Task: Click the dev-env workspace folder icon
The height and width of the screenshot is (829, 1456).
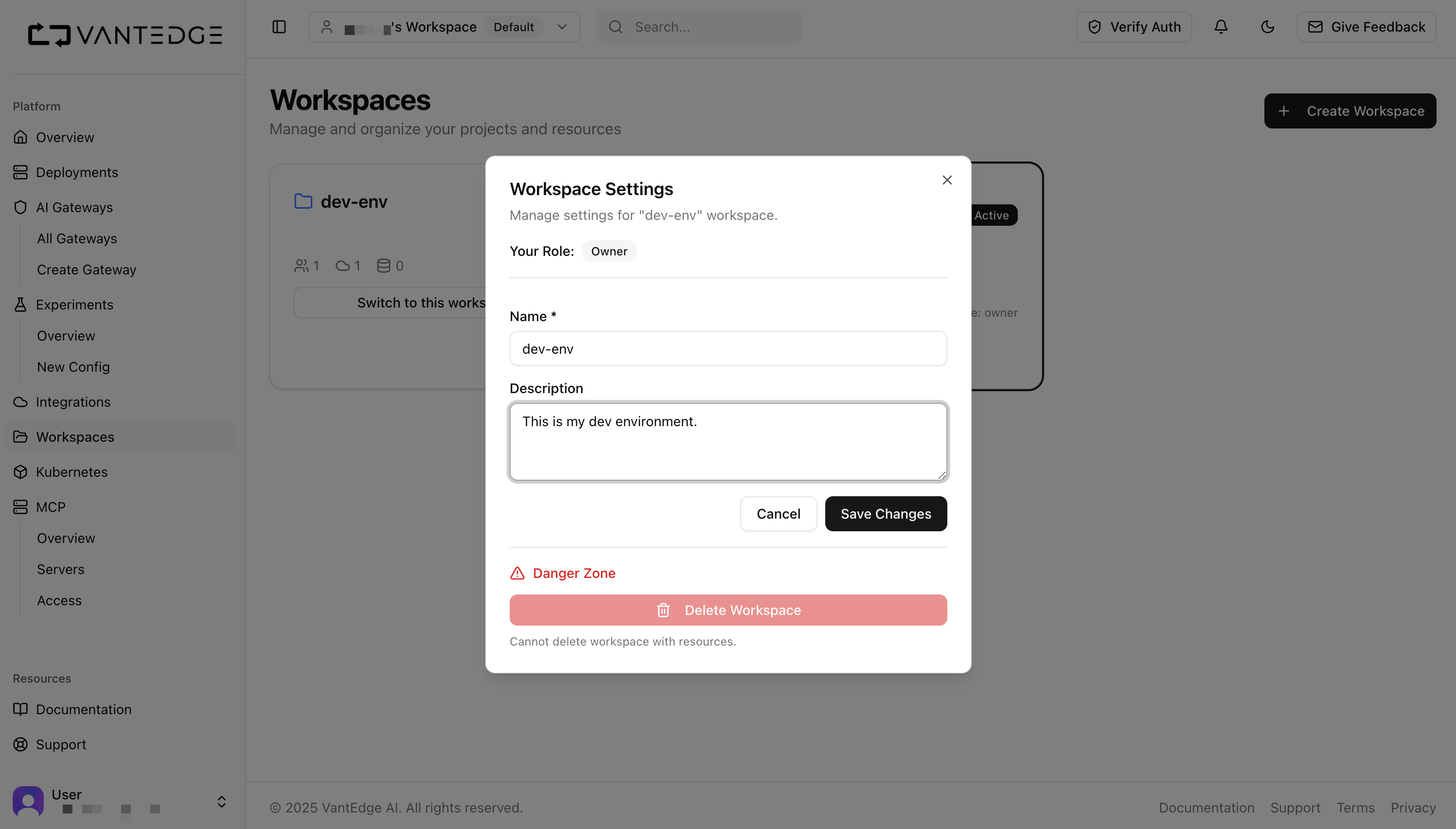Action: (x=303, y=201)
